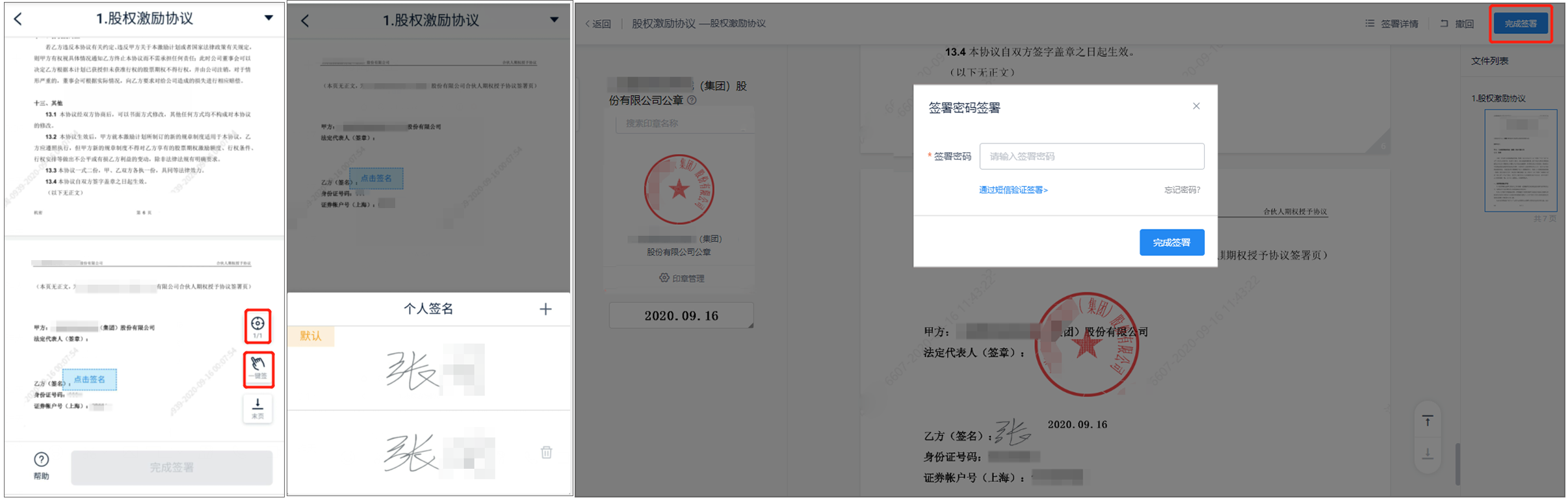Viewport: 1568px width, 502px height.
Task: Jump to top of document arrow
Action: [x=1428, y=421]
